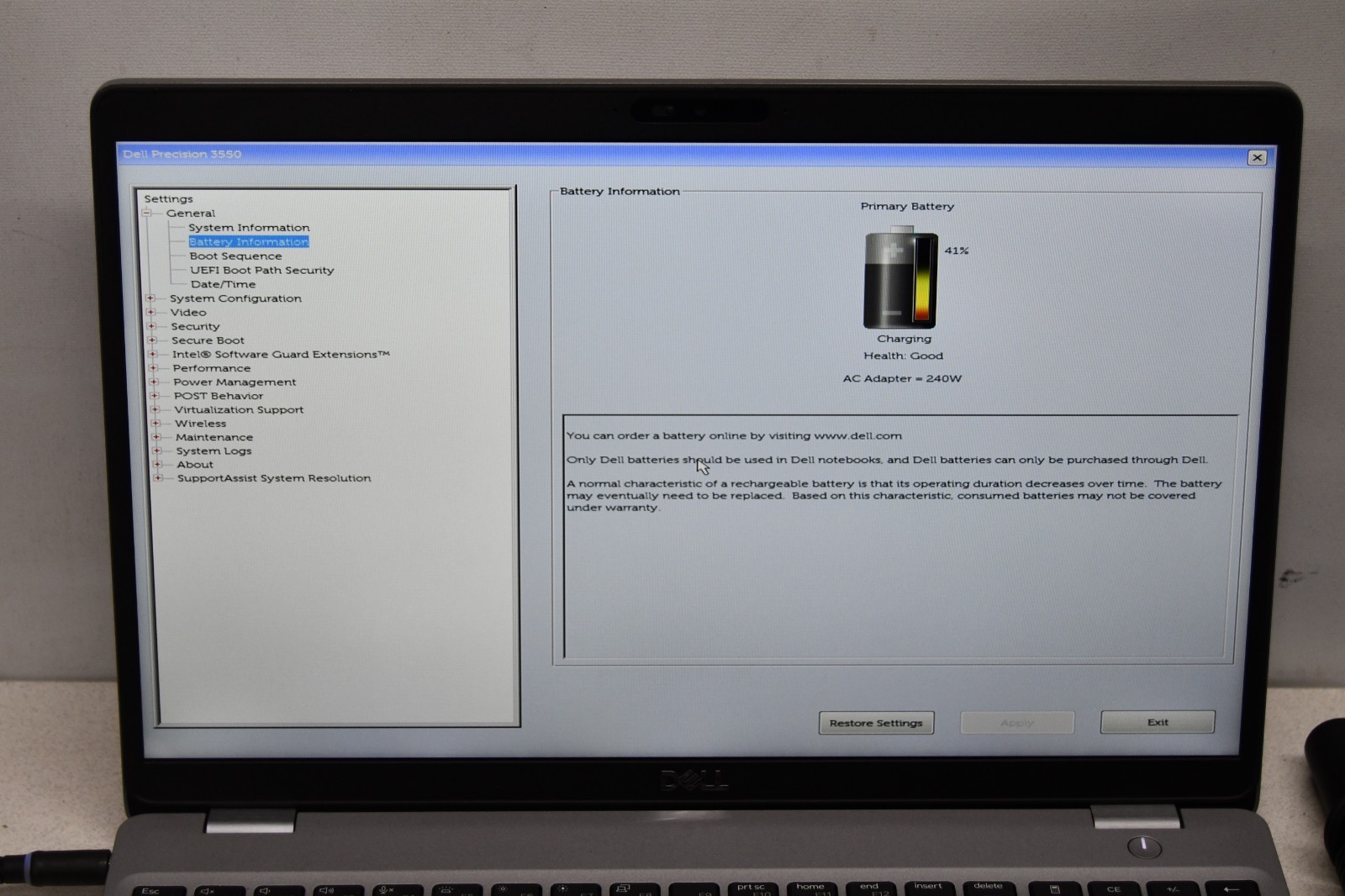Viewport: 1345px width, 896px height.
Task: Select Maintenance category label
Action: [x=214, y=437]
